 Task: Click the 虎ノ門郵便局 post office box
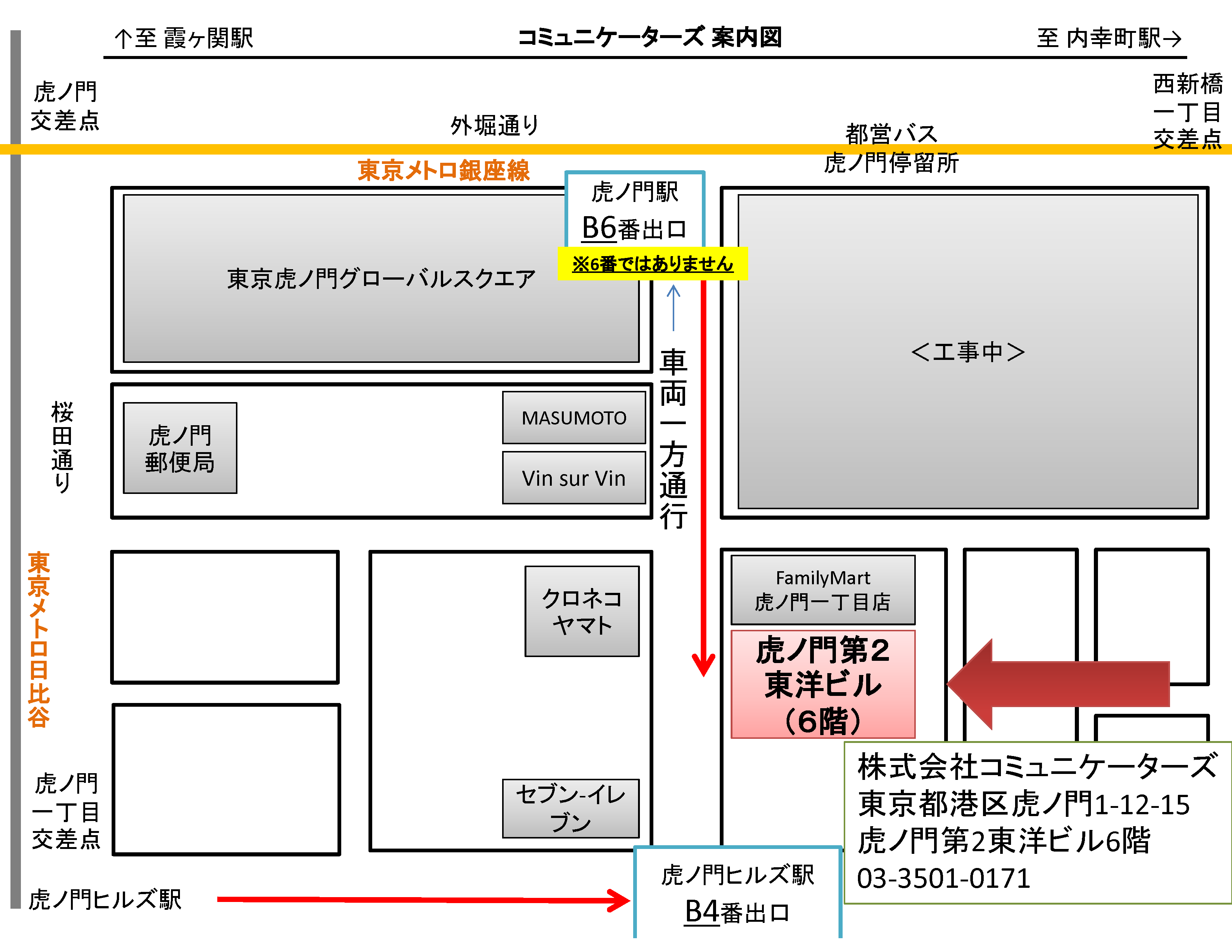[x=180, y=448]
